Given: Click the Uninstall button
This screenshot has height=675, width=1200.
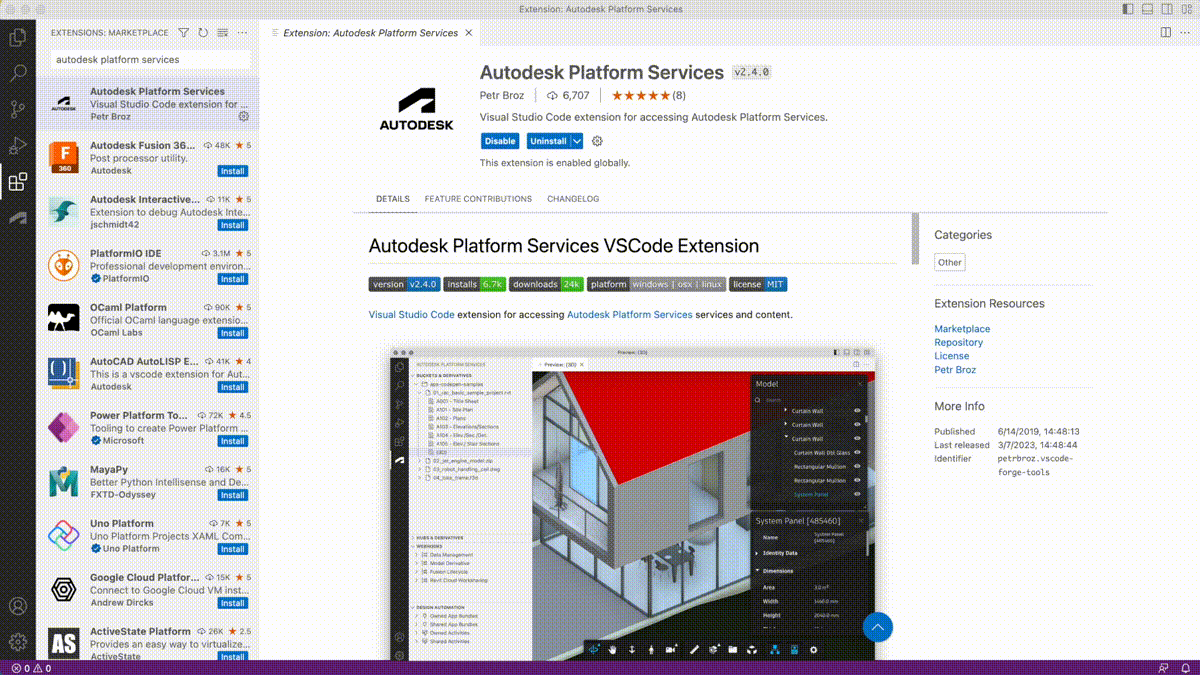Looking at the screenshot, I should tap(548, 141).
